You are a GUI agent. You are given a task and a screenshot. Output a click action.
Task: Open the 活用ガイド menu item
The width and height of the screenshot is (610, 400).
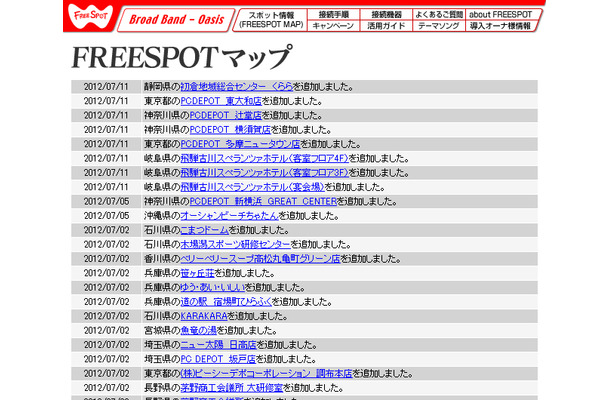(x=386, y=26)
